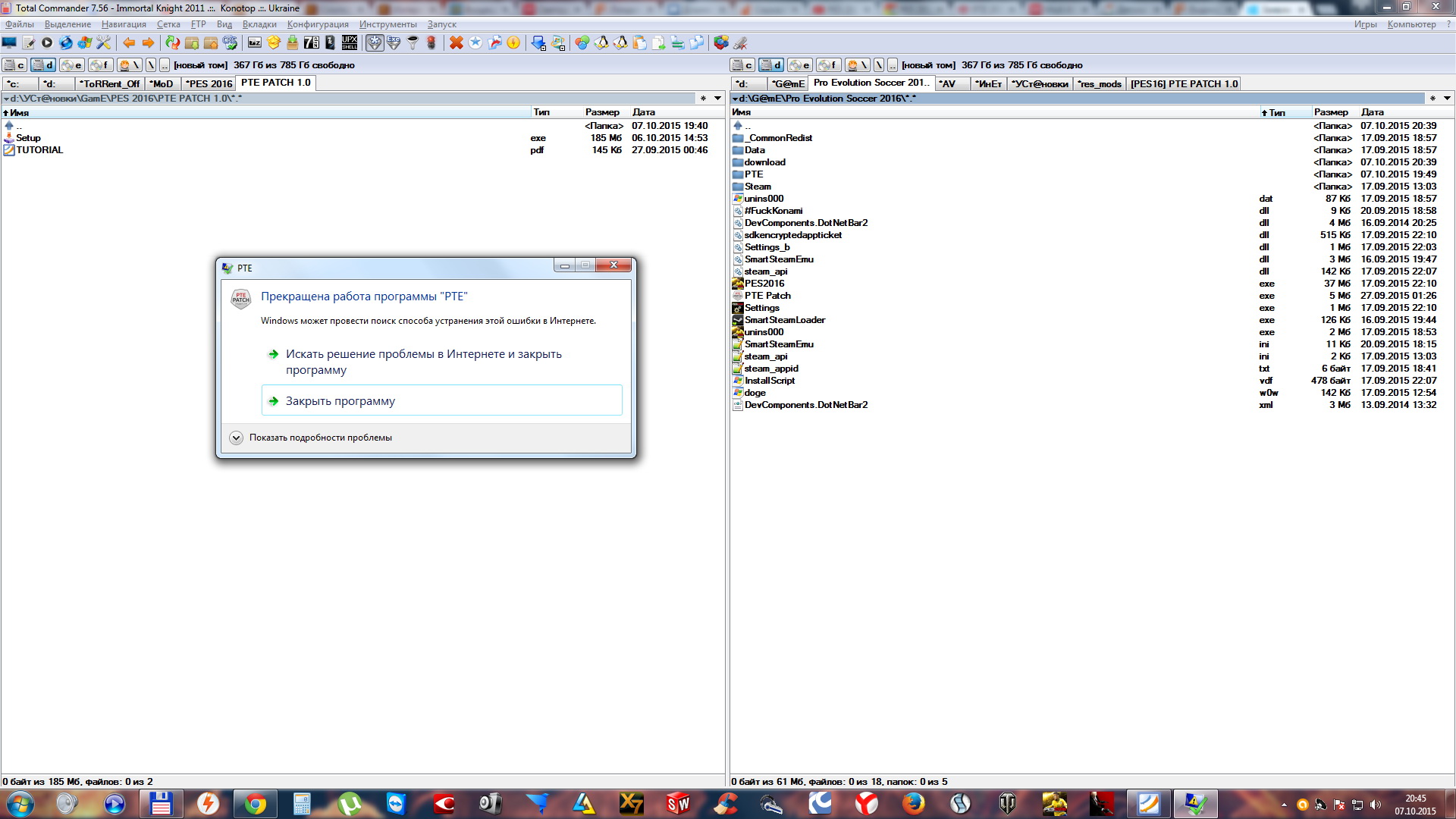Open left panel directory history dropdown arrow
The image size is (1456, 819).
click(x=717, y=99)
